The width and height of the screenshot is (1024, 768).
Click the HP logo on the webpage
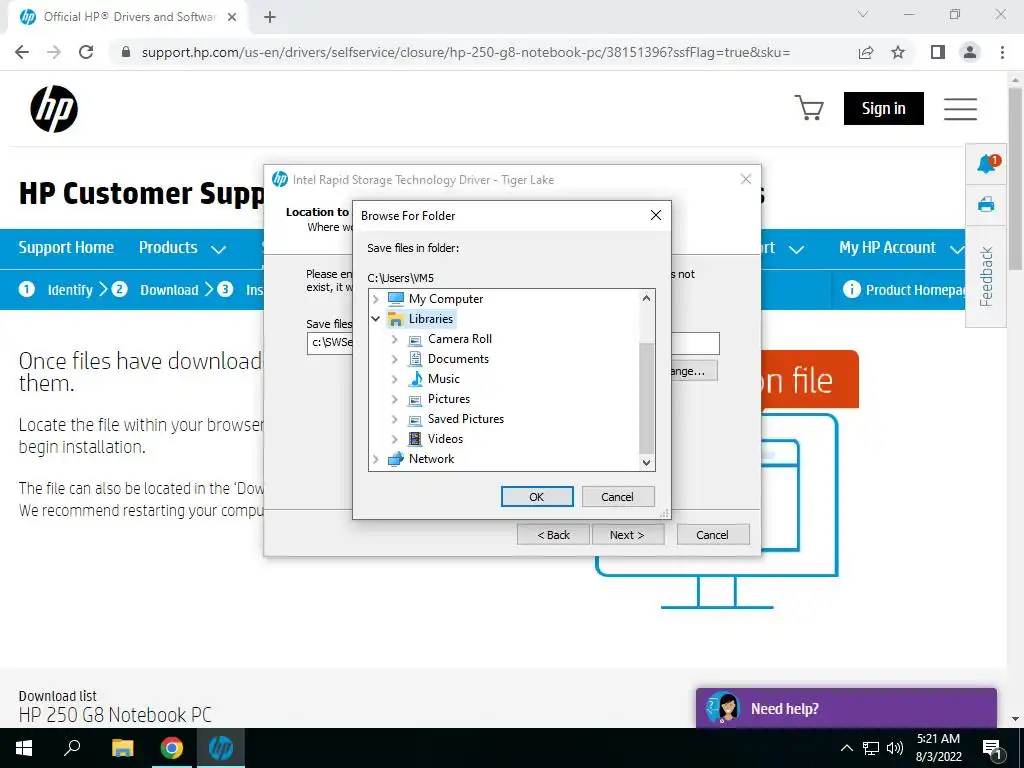click(x=54, y=108)
